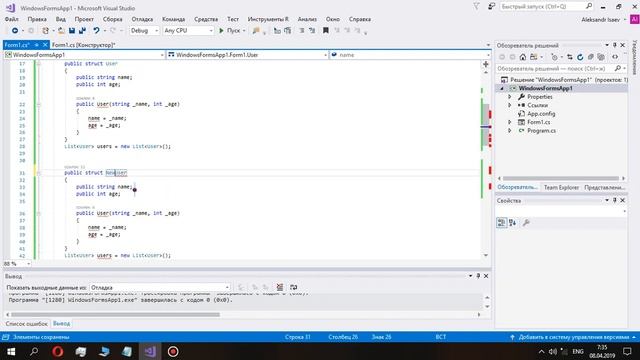The width and height of the screenshot is (640, 360).
Task: Open the Отладка menu
Action: pos(142,19)
